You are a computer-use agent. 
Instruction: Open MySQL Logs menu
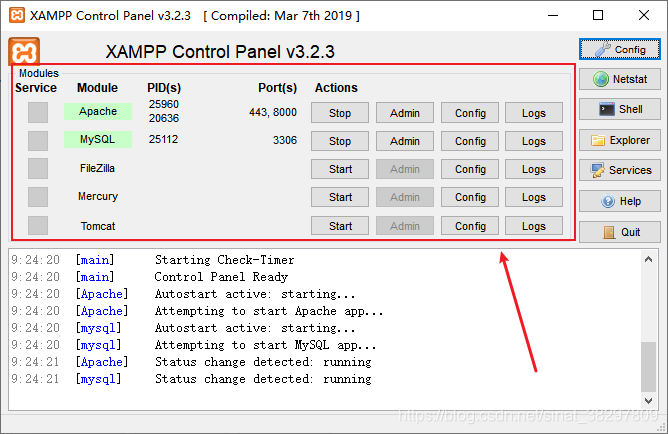pyautogui.click(x=534, y=141)
